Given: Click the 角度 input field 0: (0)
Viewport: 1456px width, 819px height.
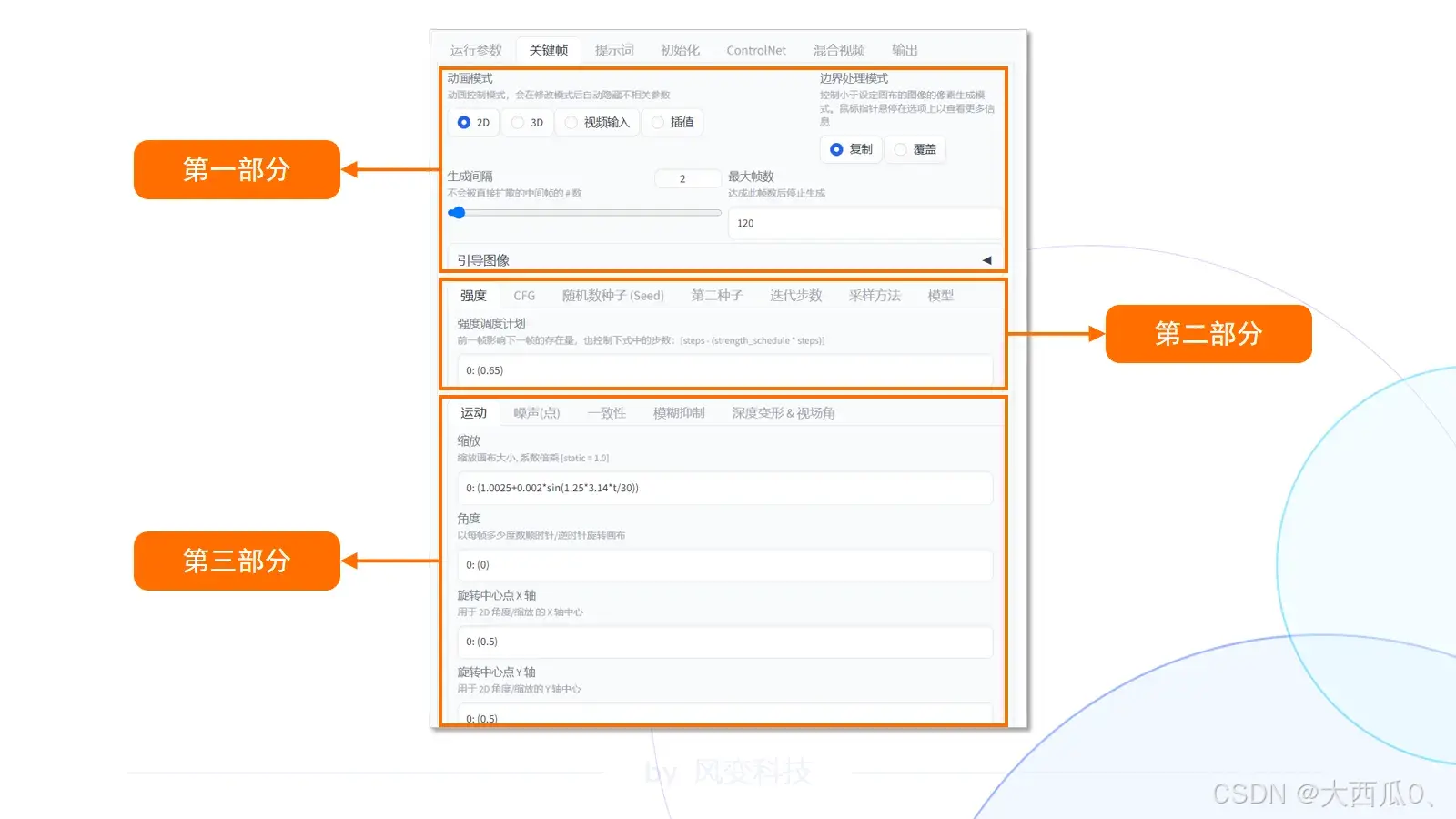Looking at the screenshot, I should coord(724,565).
